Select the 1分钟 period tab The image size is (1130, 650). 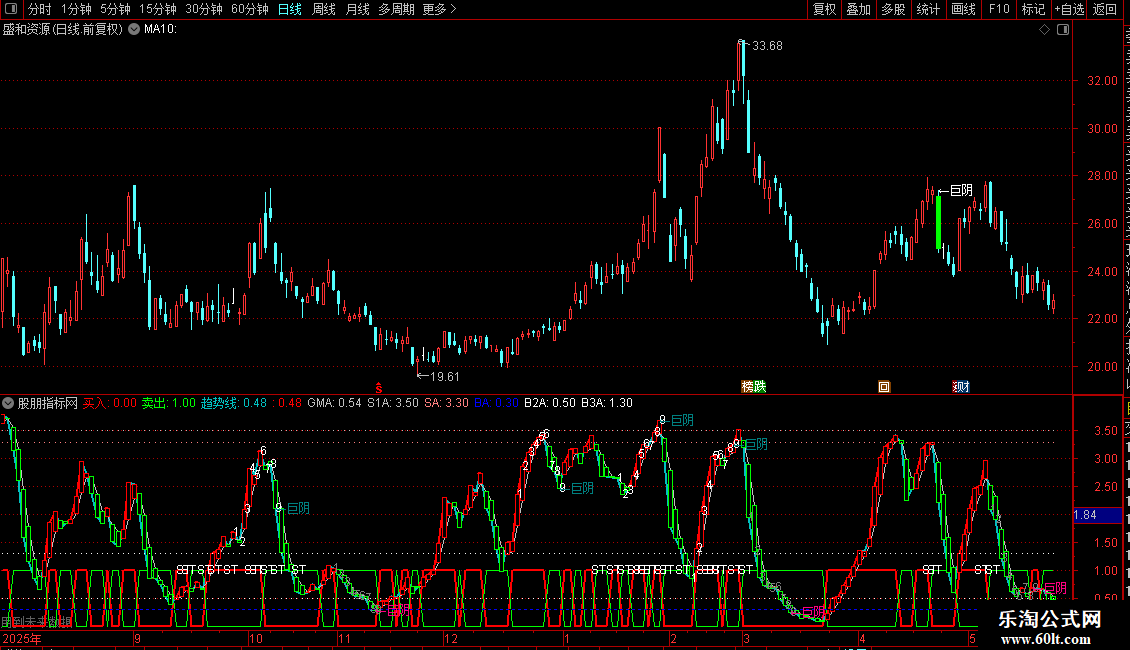(76, 9)
